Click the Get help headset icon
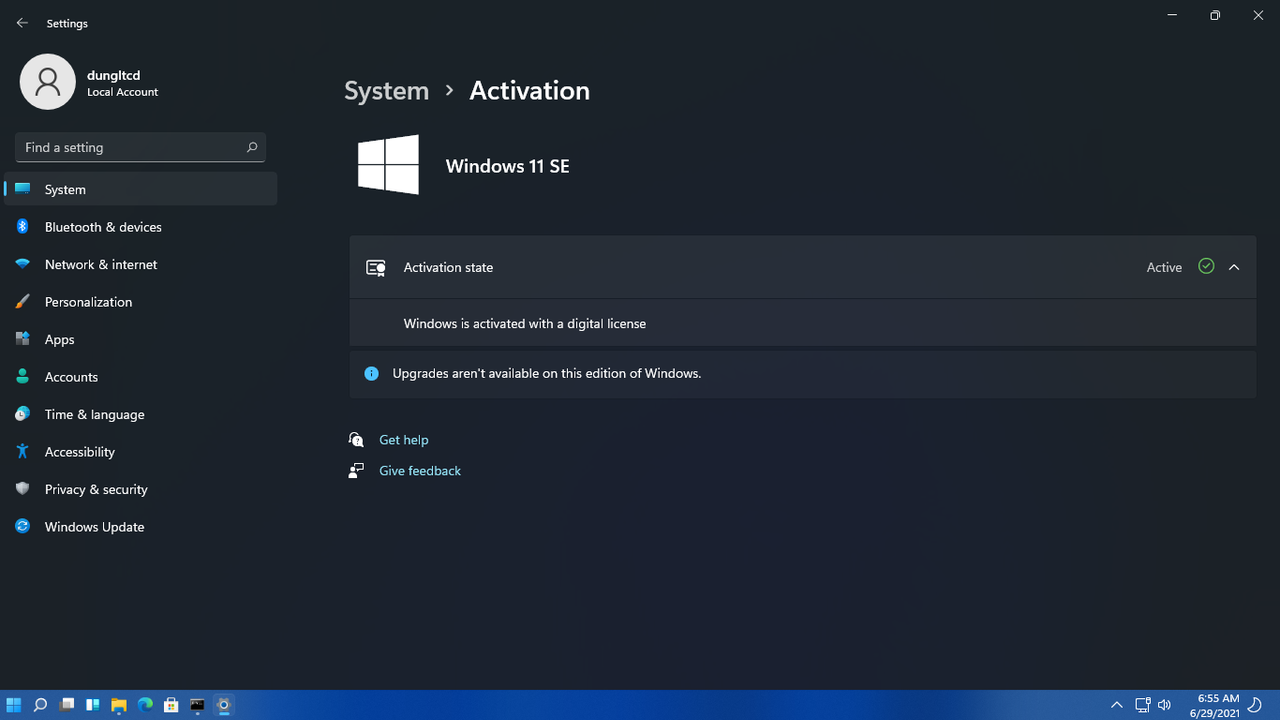Screen dimensions: 1280x720 pyautogui.click(x=356, y=440)
